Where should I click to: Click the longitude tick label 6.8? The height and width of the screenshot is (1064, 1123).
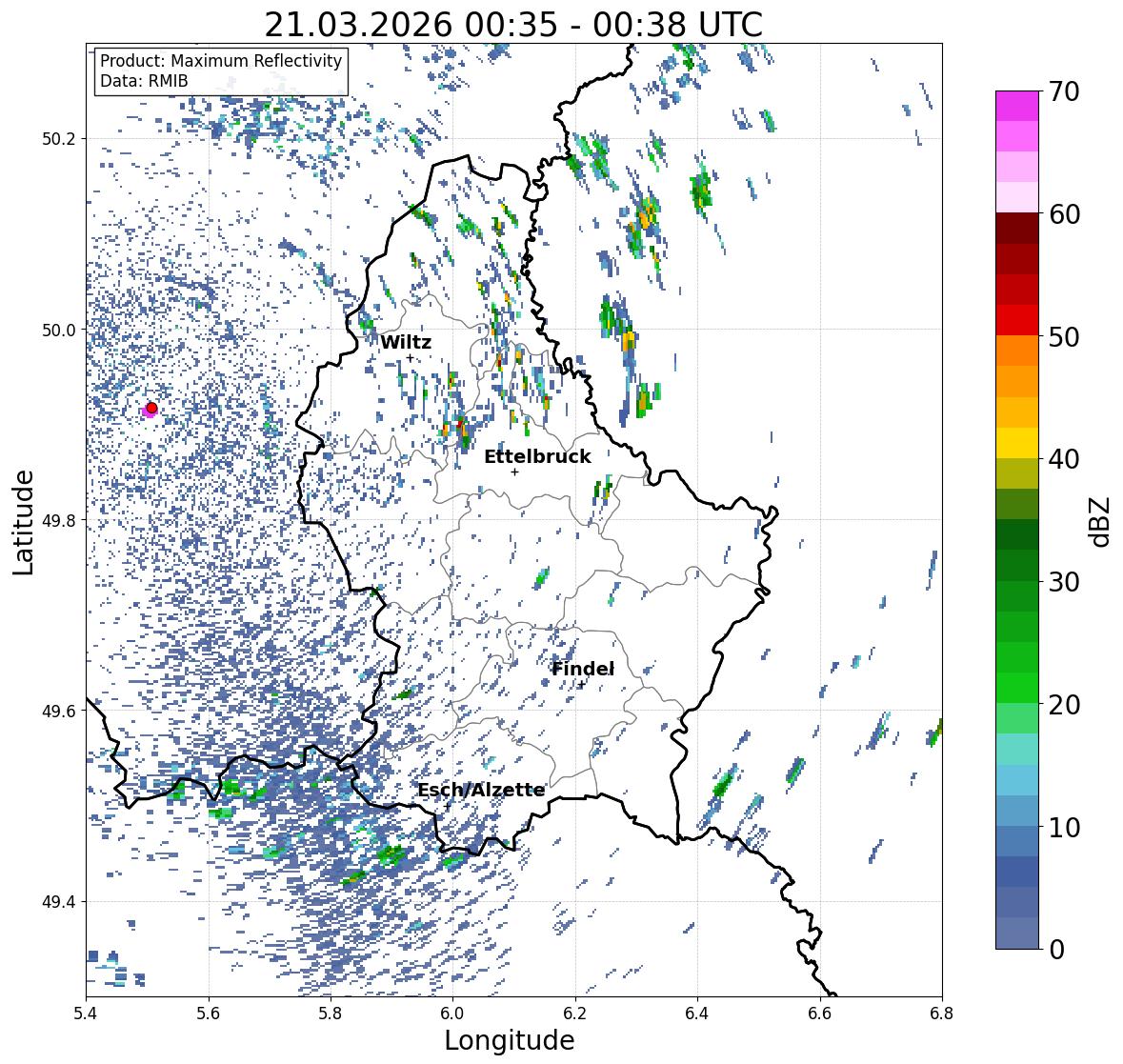pyautogui.click(x=942, y=1014)
